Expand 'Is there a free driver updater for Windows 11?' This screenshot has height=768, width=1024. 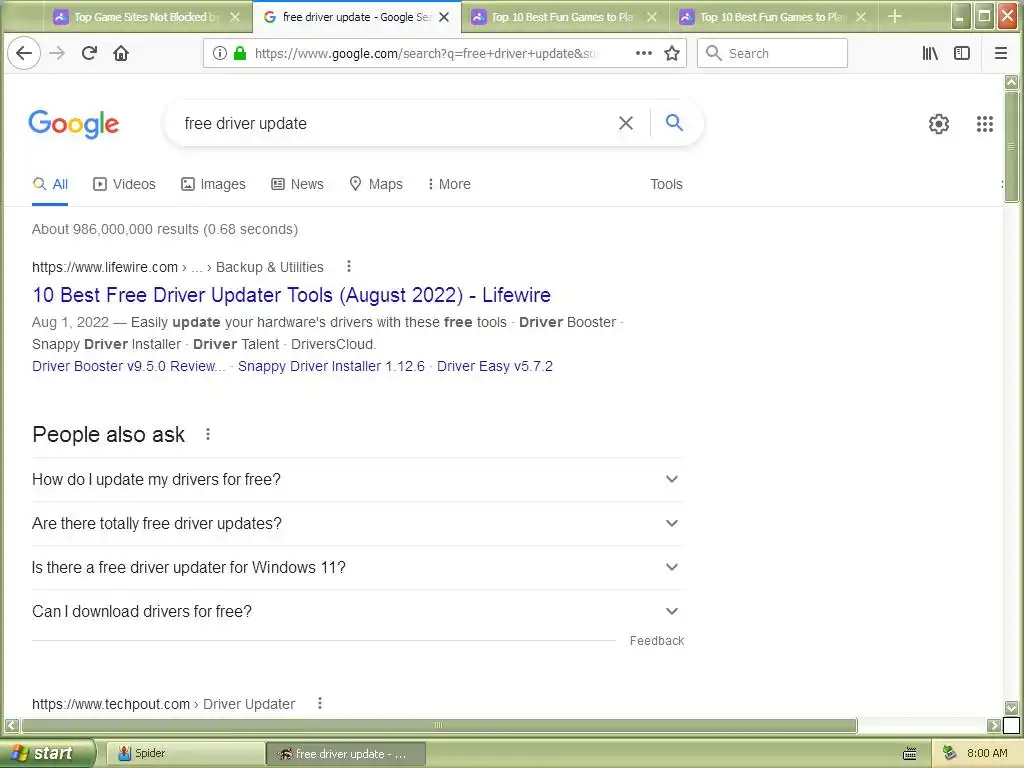(x=357, y=567)
